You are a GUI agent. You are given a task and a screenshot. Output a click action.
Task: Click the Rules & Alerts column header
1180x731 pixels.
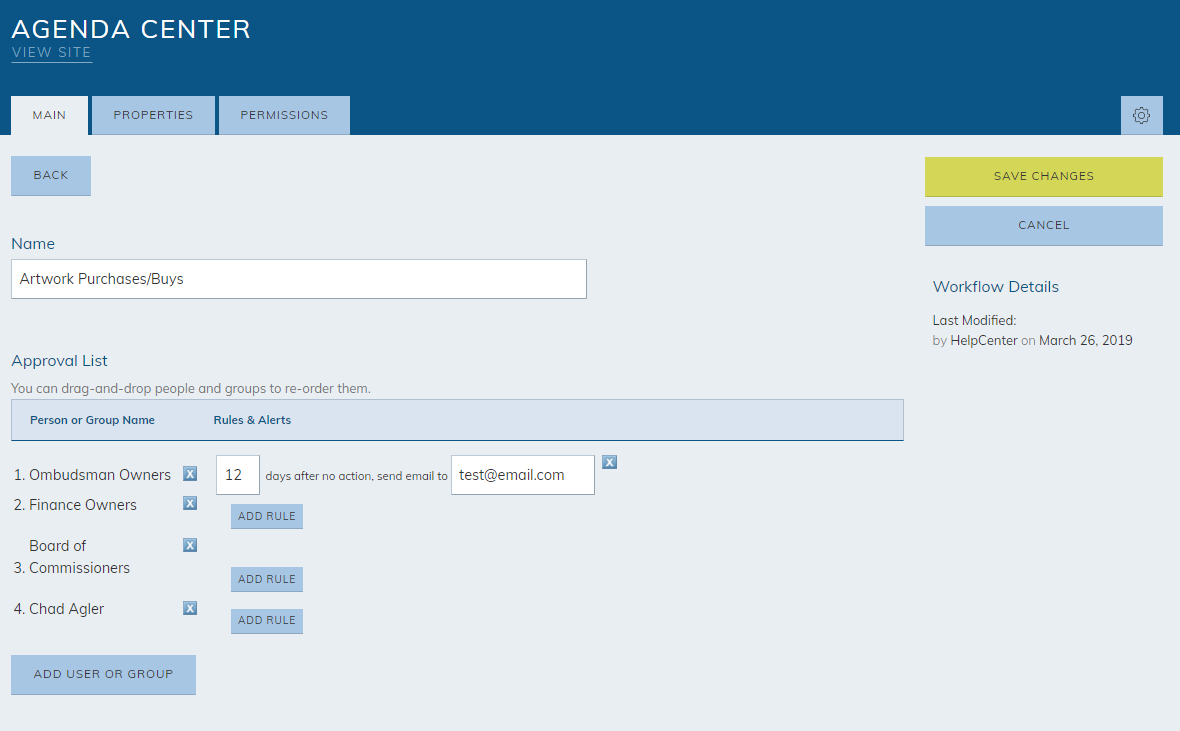[252, 420]
